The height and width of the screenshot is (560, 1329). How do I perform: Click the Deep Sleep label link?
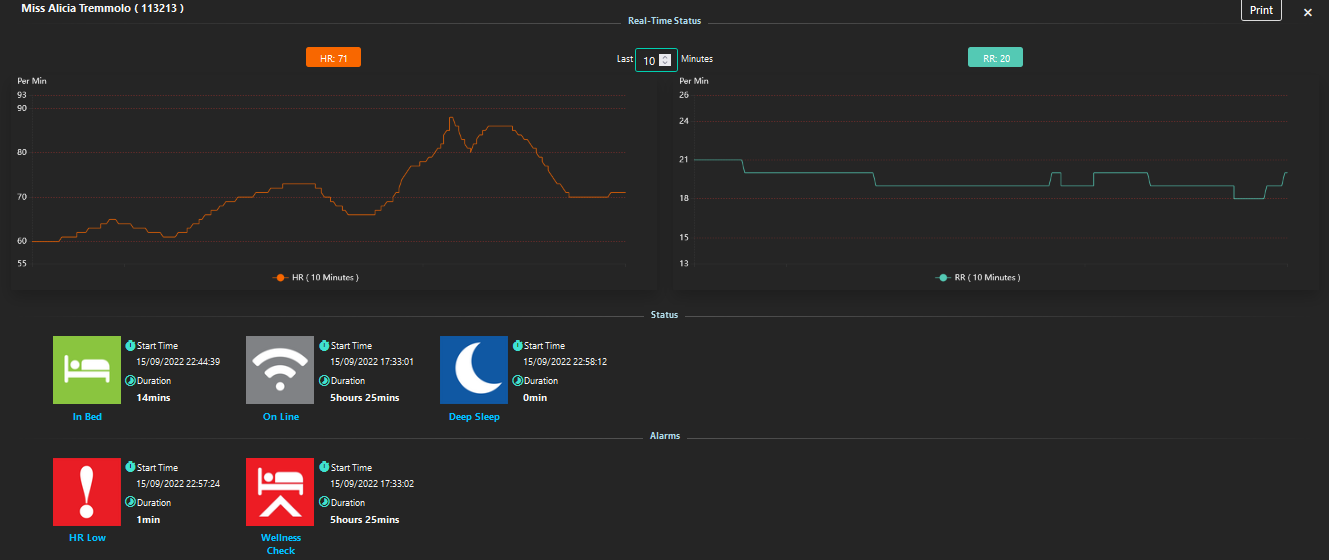[x=474, y=417]
